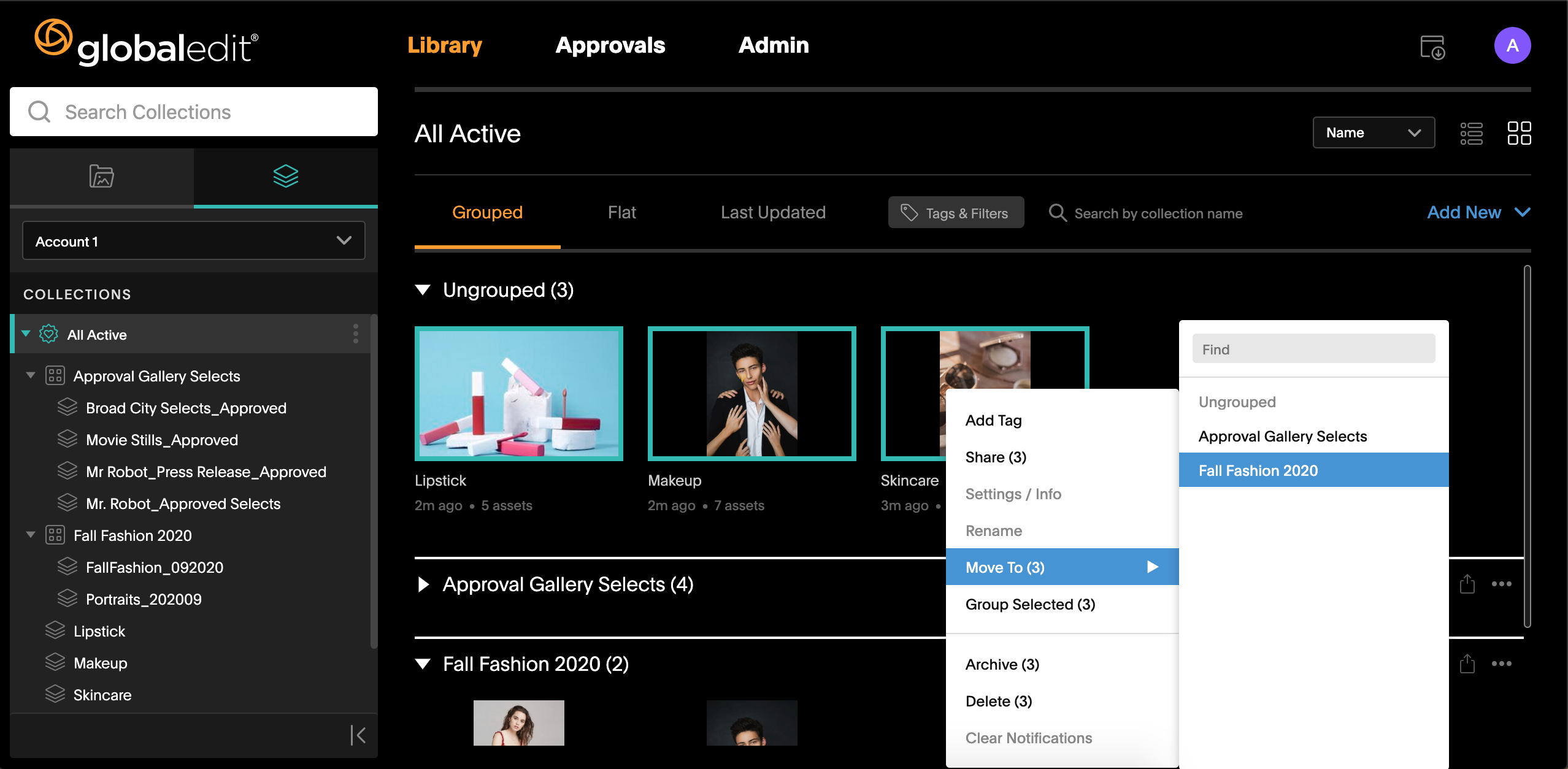This screenshot has height=769, width=1568.
Task: Open the downloads queue icon
Action: [1432, 47]
